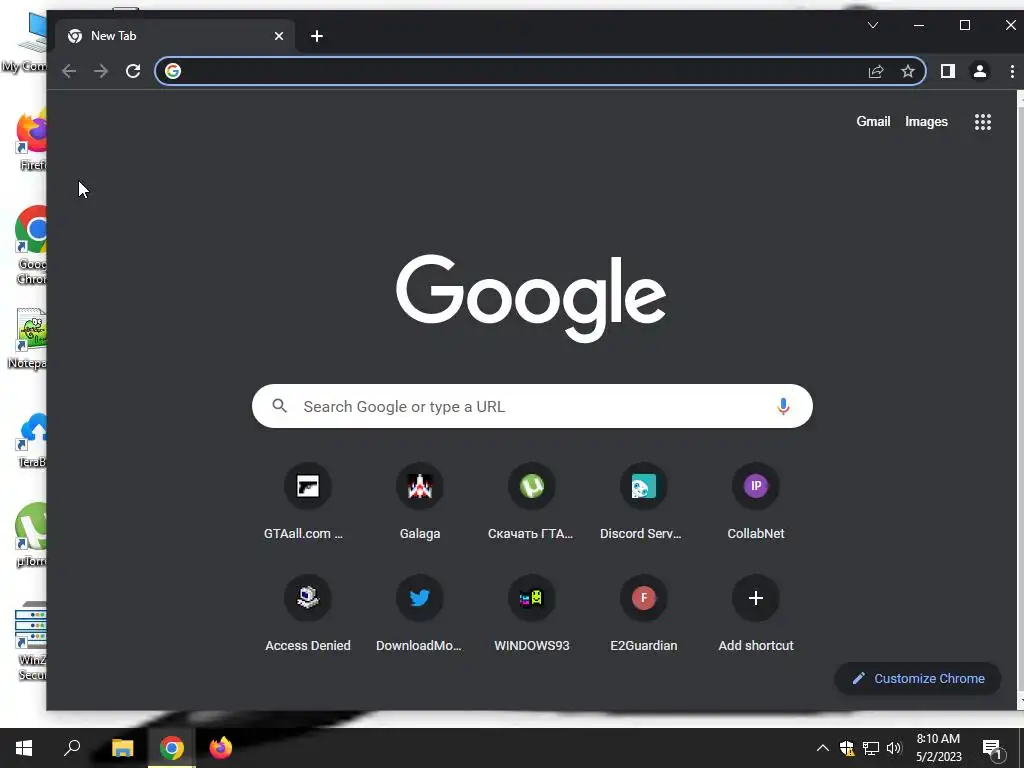This screenshot has height=768, width=1024.
Task: Add a new shortcut tile
Action: coord(756,615)
